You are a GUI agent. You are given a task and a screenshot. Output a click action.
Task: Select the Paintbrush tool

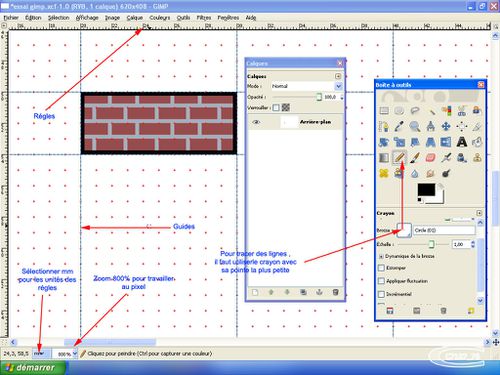click(x=415, y=157)
